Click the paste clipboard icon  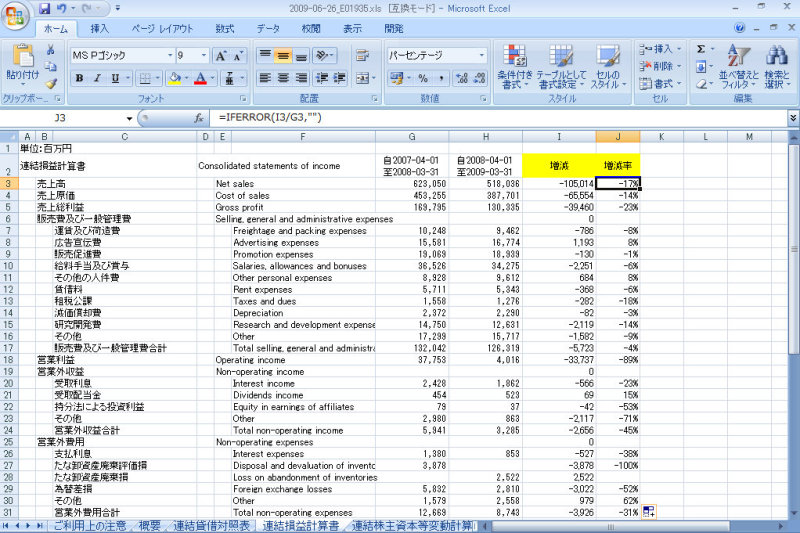(x=22, y=56)
